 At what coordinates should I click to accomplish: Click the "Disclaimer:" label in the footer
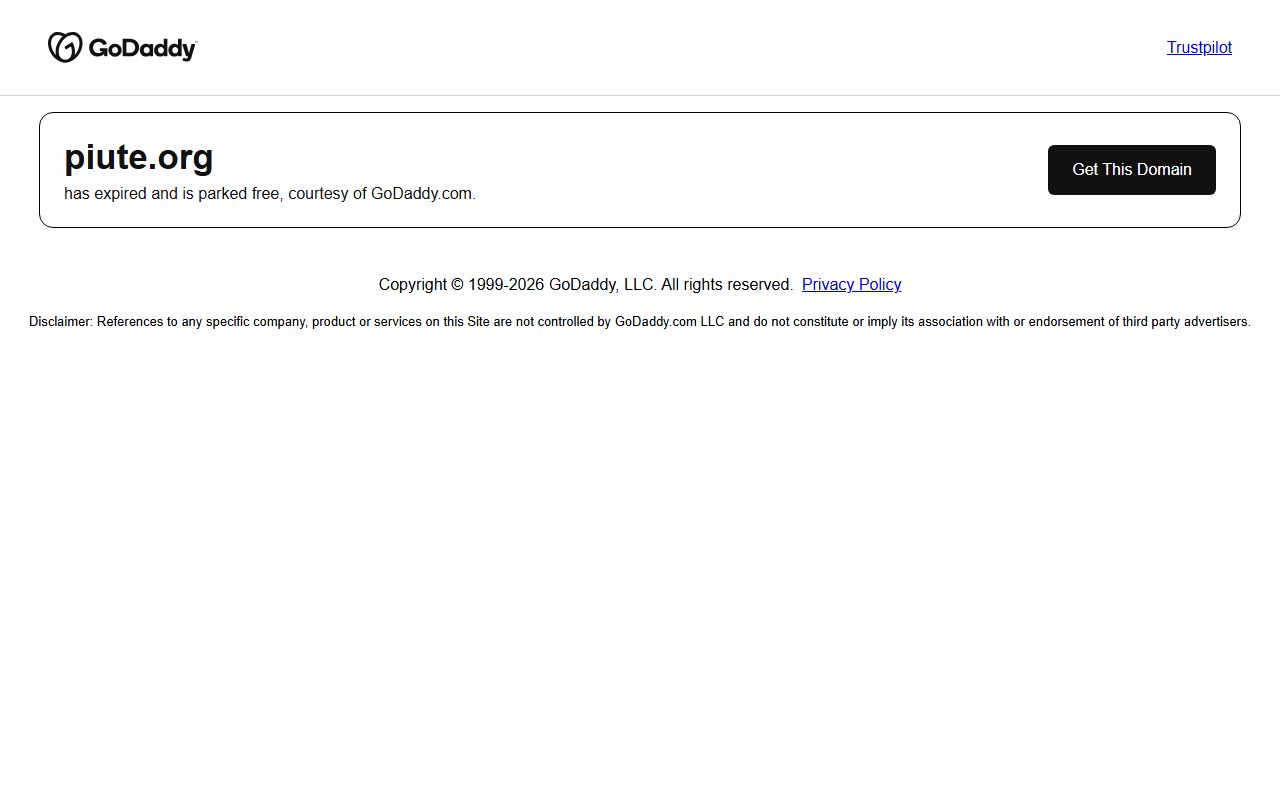(61, 322)
